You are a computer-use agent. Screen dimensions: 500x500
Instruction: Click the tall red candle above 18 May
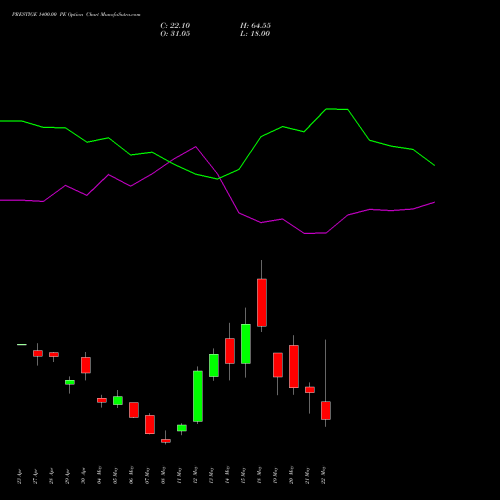(x=262, y=303)
